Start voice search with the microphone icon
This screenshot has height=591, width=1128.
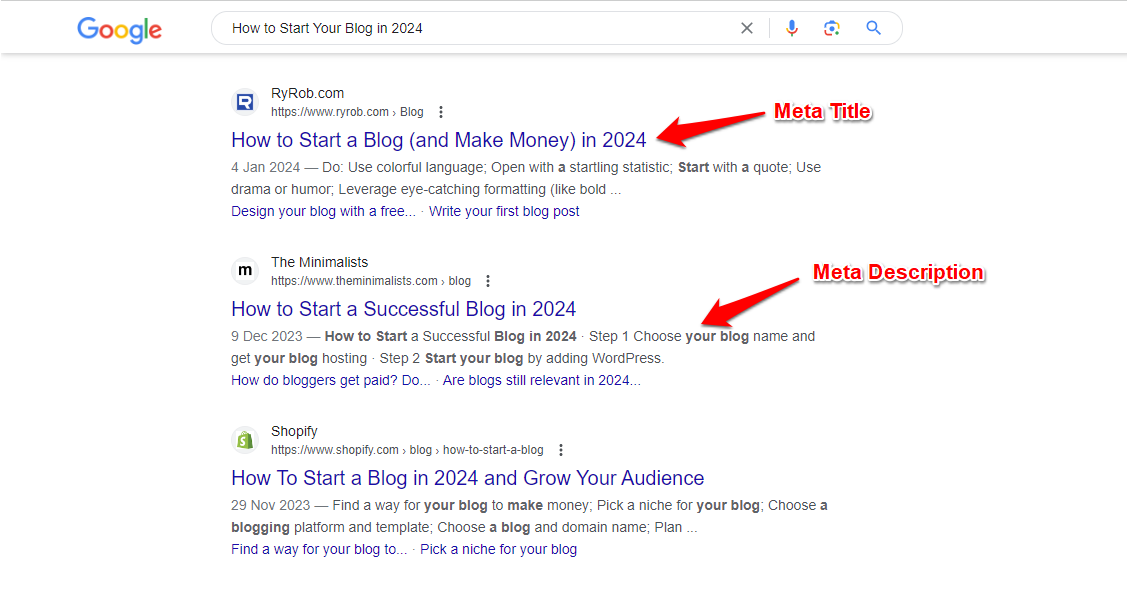pyautogui.click(x=791, y=28)
